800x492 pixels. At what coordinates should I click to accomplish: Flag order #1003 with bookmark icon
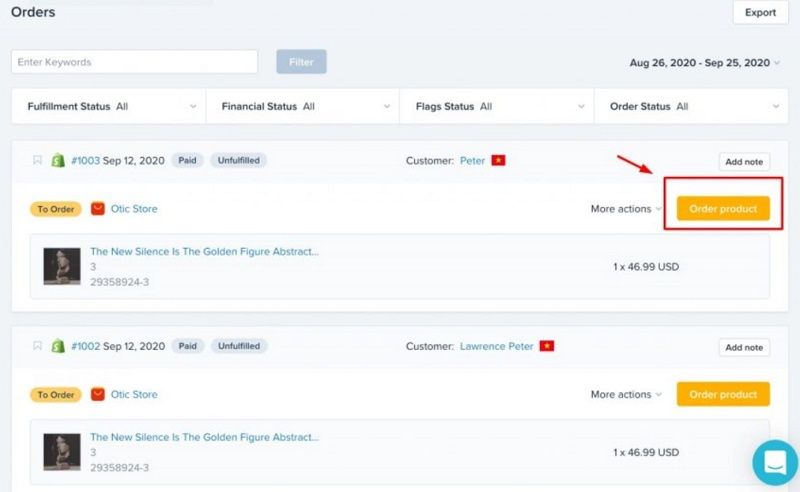point(37,160)
